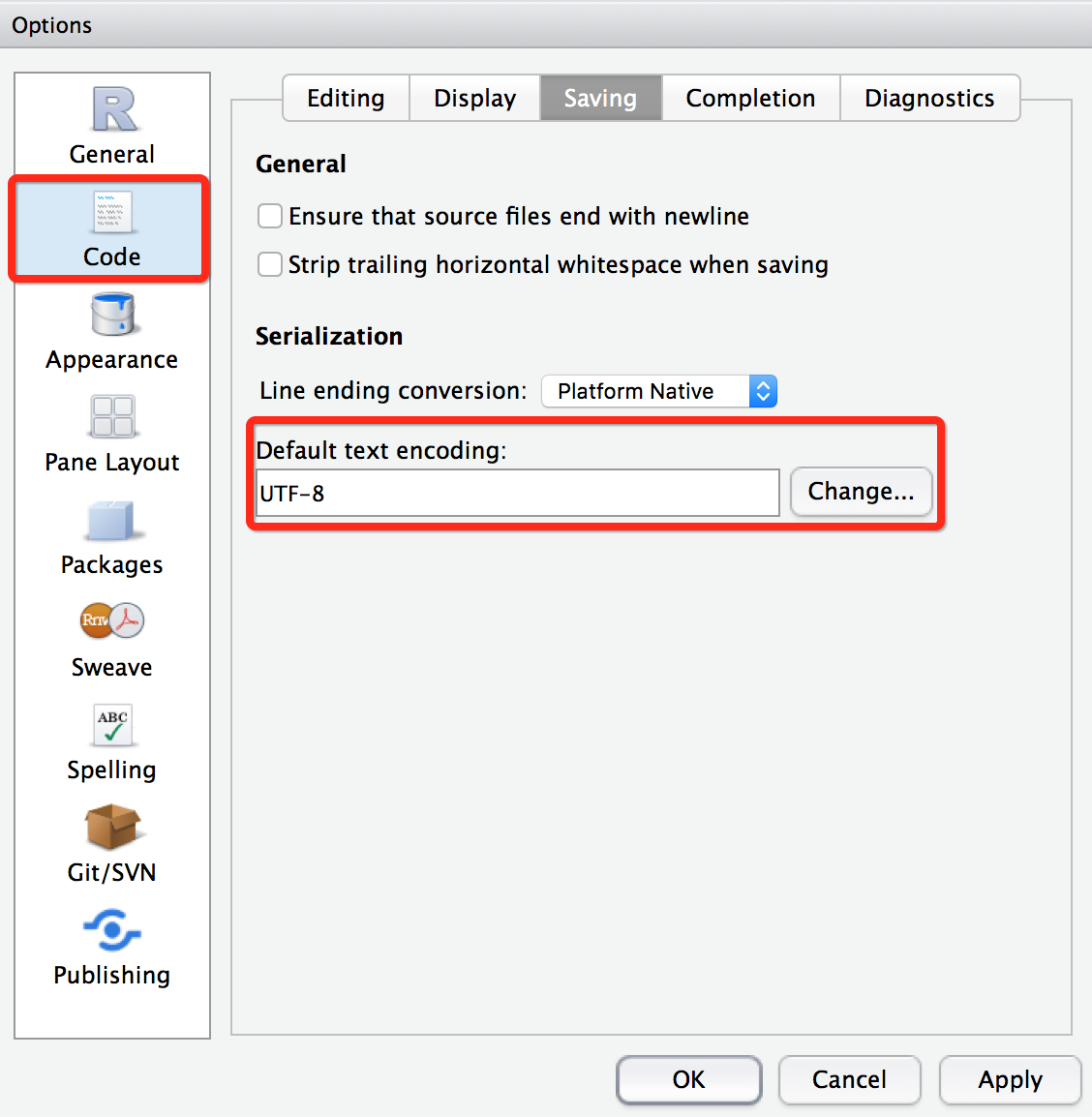Screen dimensions: 1092x1117
Task: Enable ensure source files end with newline
Action: tap(270, 216)
